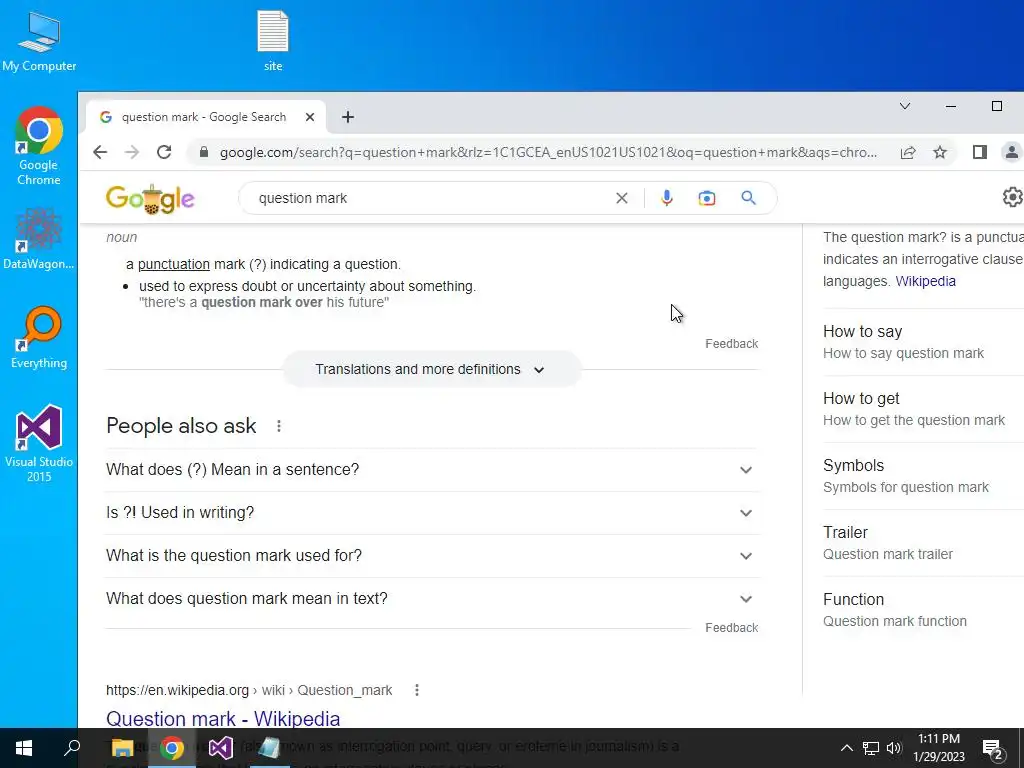Click the en.wikipedia.org result URL breadcrumb
Screen dimensions: 1024x768
(x=249, y=690)
